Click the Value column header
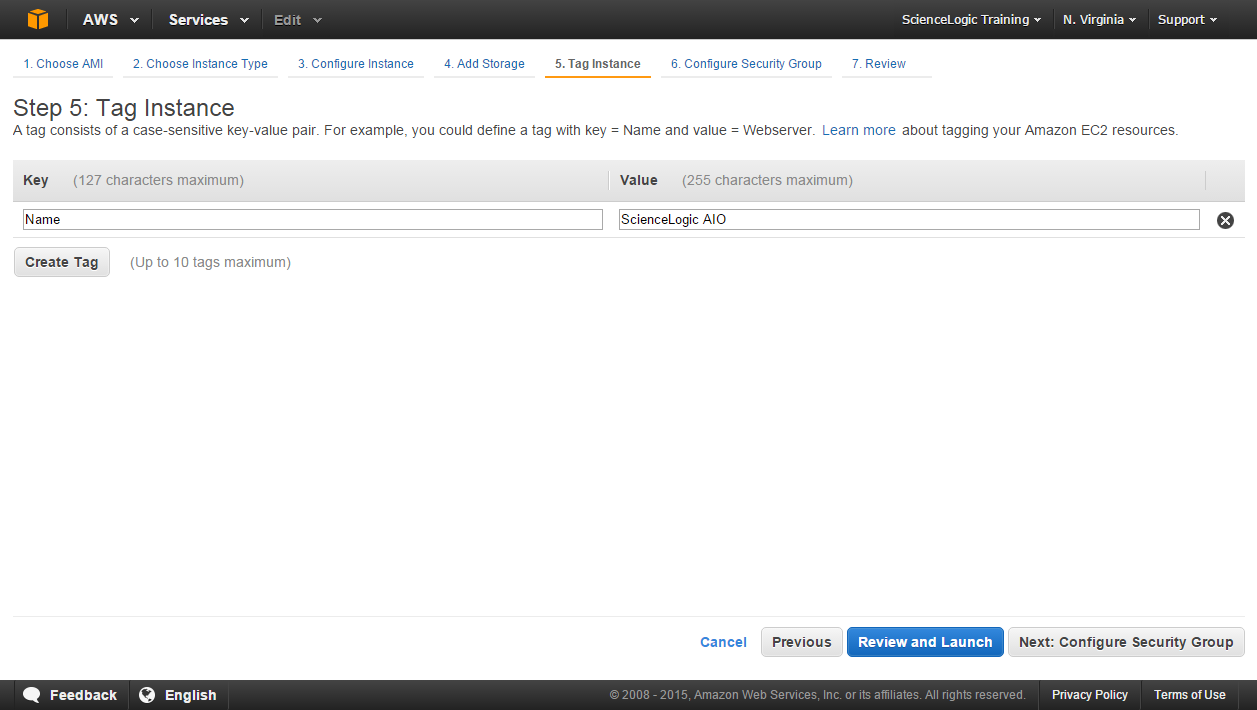Viewport: 1257px width, 710px height. pos(639,180)
